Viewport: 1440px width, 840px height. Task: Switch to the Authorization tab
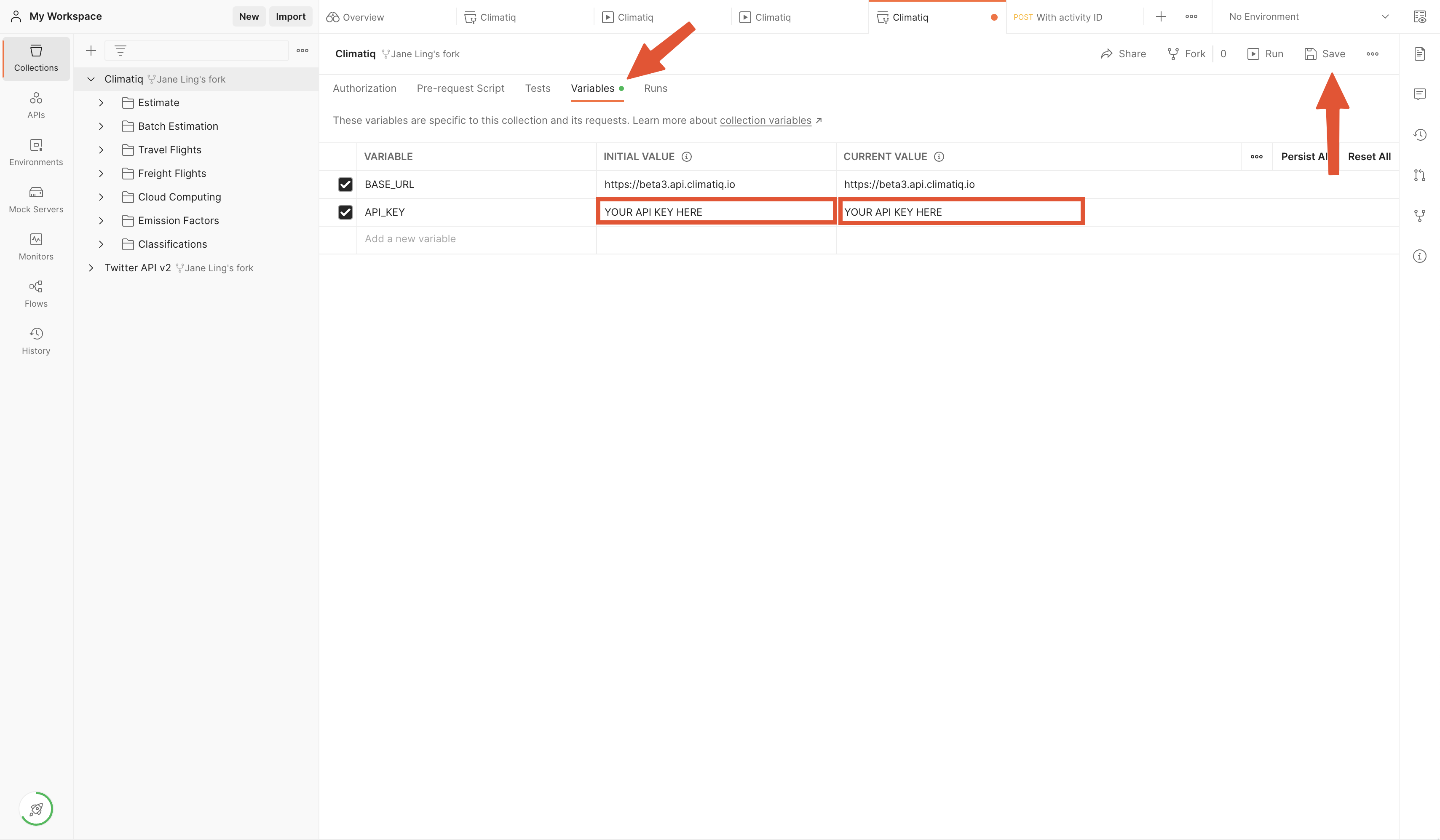point(364,88)
